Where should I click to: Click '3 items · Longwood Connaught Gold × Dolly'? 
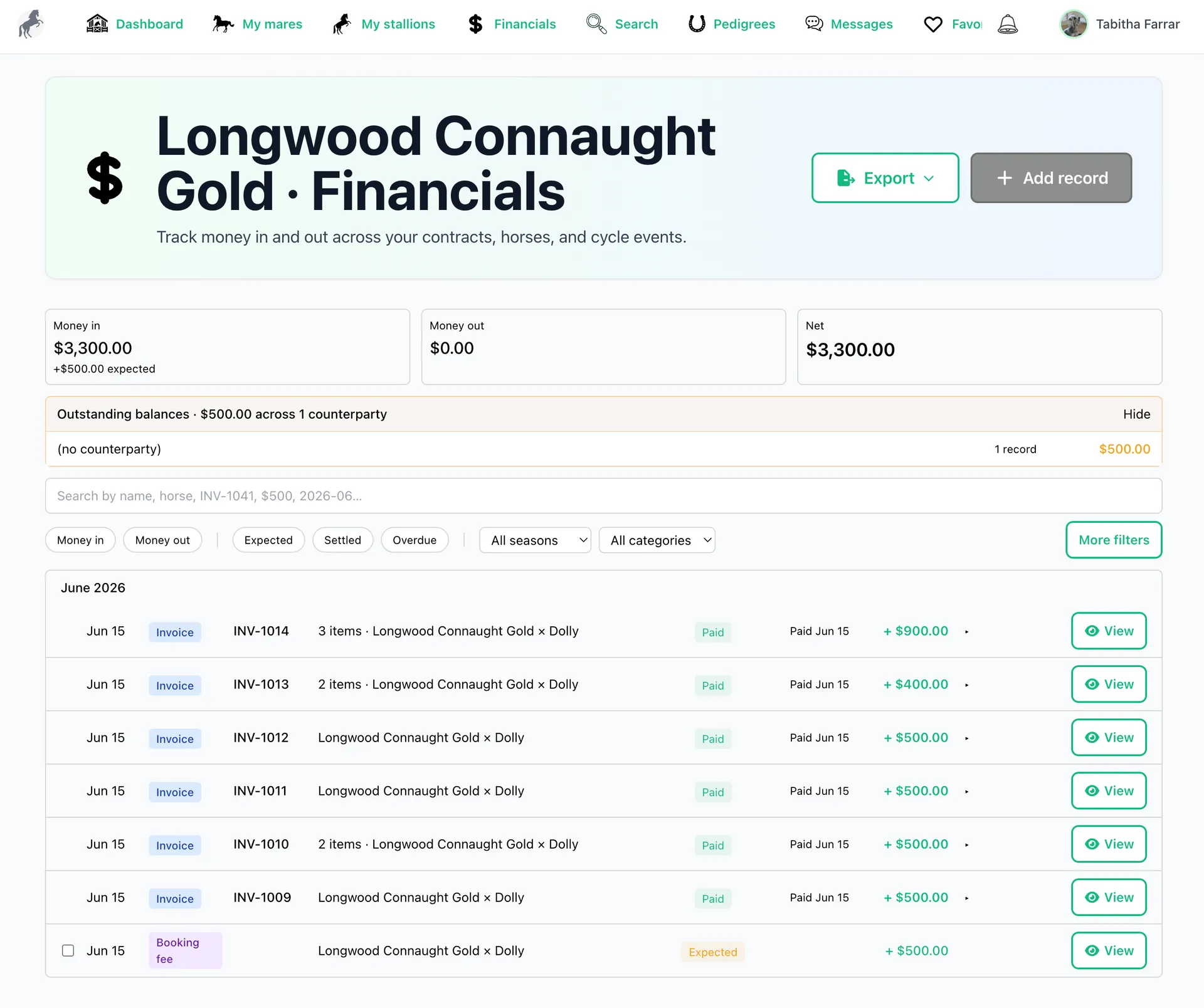coord(448,631)
